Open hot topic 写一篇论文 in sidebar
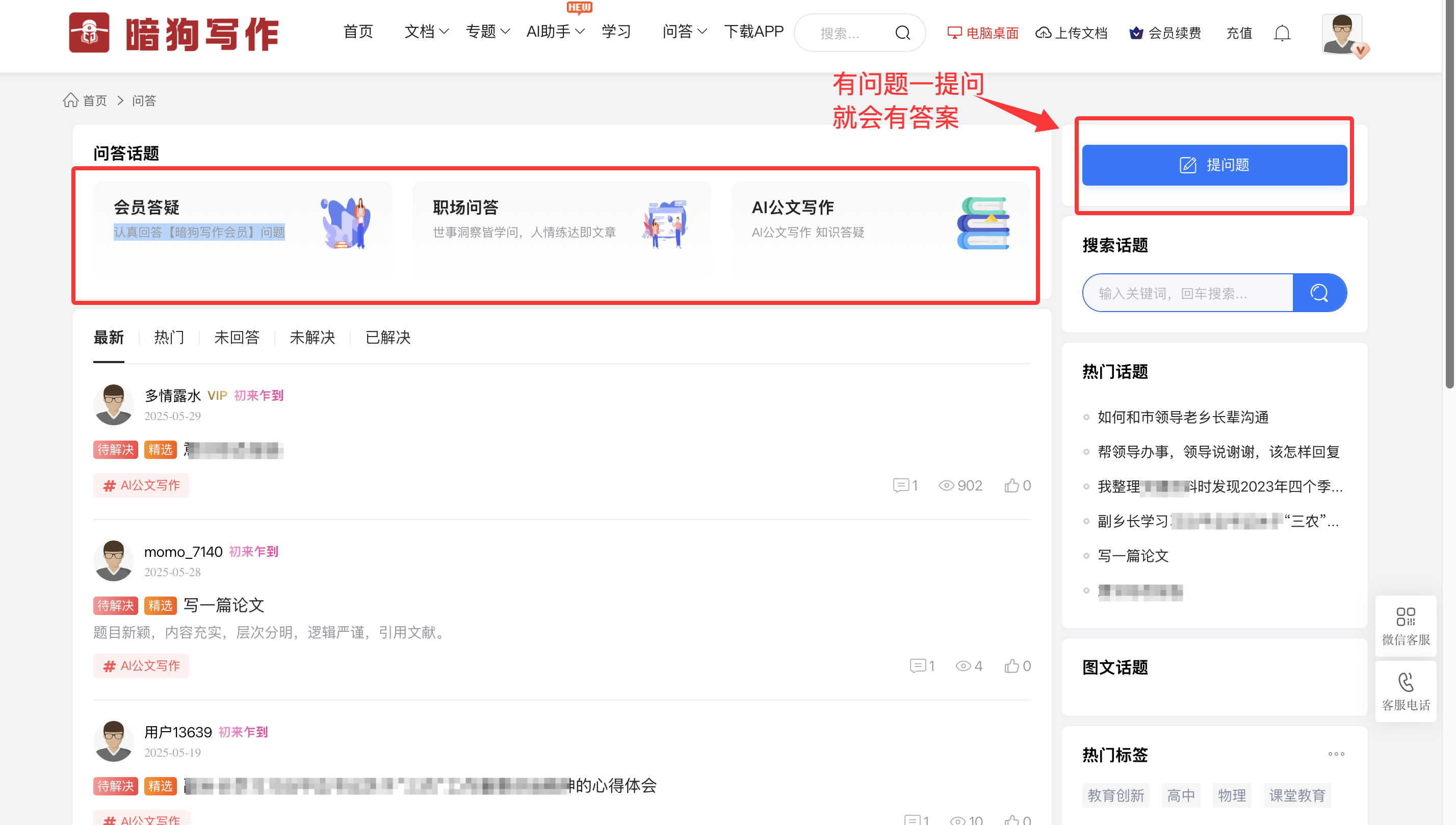The height and width of the screenshot is (825, 1456). tap(1133, 556)
